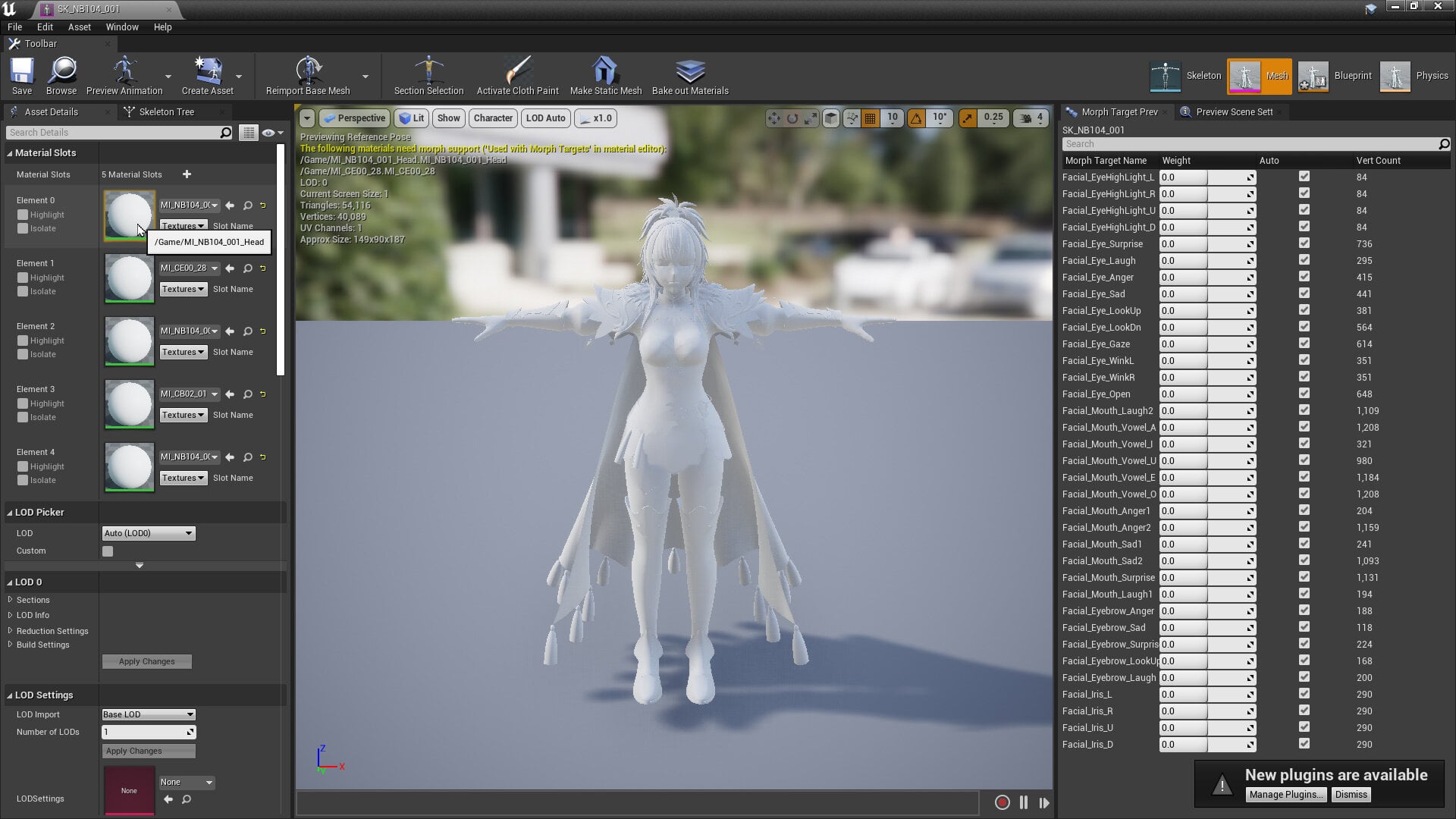Open the LOD Auto (LOD0) dropdown

click(149, 533)
